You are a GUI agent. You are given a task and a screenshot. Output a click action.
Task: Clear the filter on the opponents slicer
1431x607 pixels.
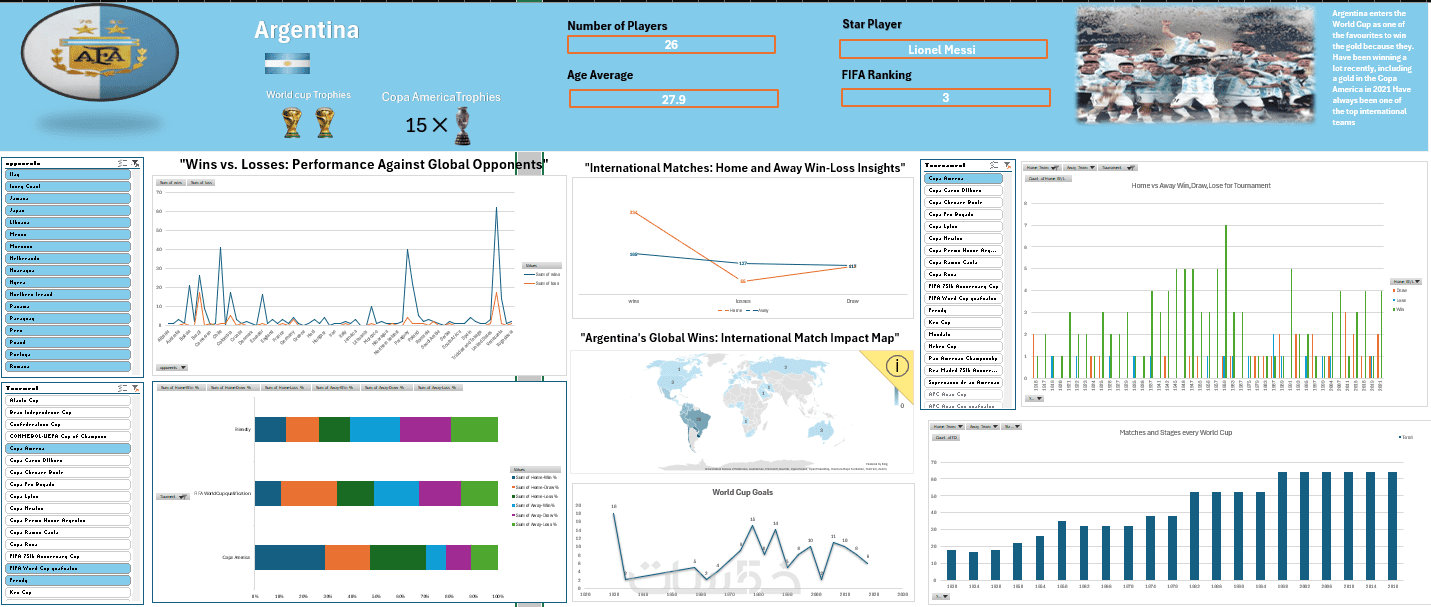(134, 162)
